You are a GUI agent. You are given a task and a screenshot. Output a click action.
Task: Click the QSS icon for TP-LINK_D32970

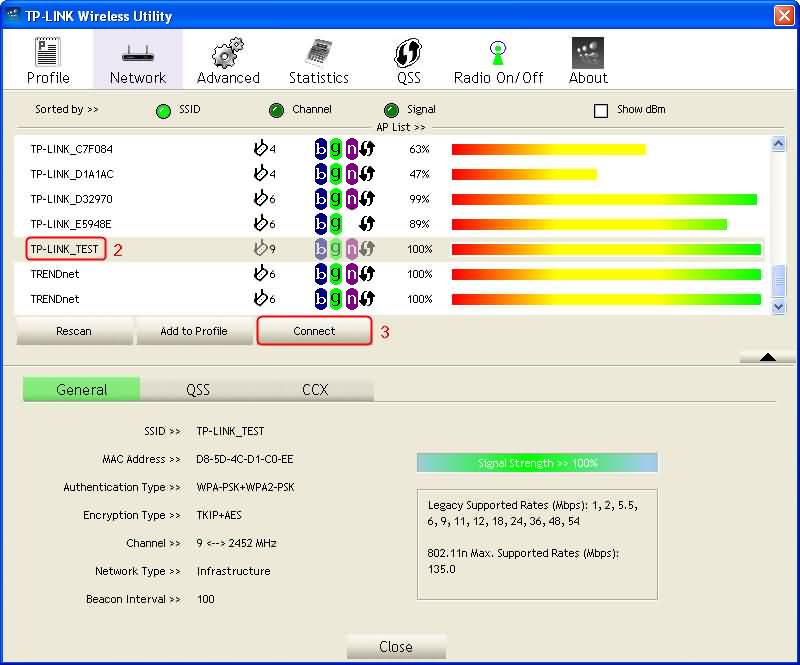367,199
